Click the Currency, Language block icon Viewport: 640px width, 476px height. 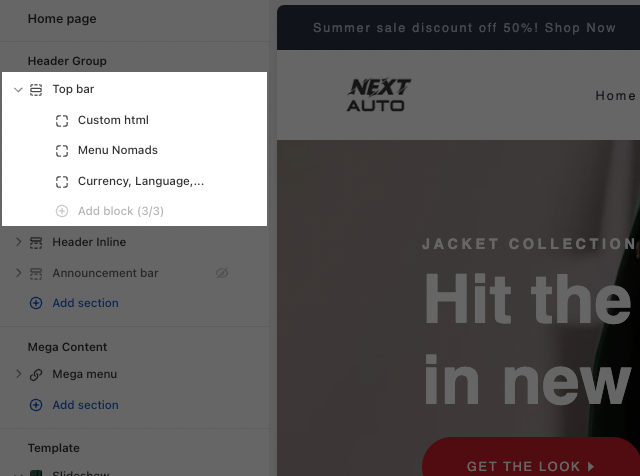click(x=62, y=182)
